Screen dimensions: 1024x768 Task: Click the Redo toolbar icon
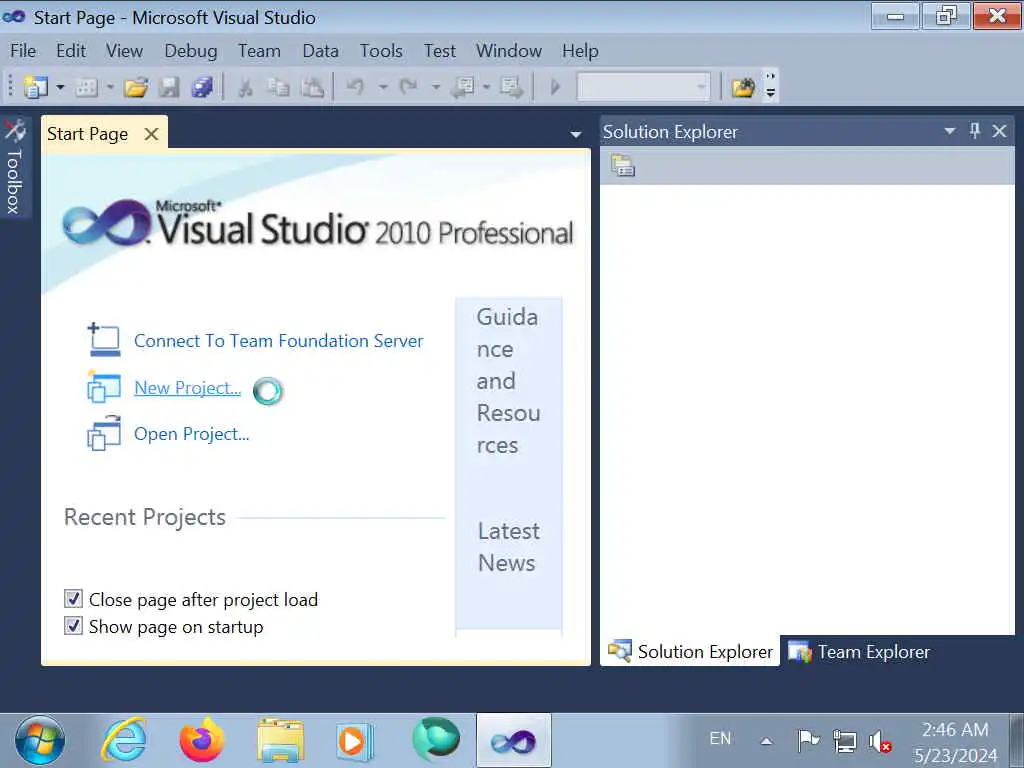pyautogui.click(x=409, y=87)
